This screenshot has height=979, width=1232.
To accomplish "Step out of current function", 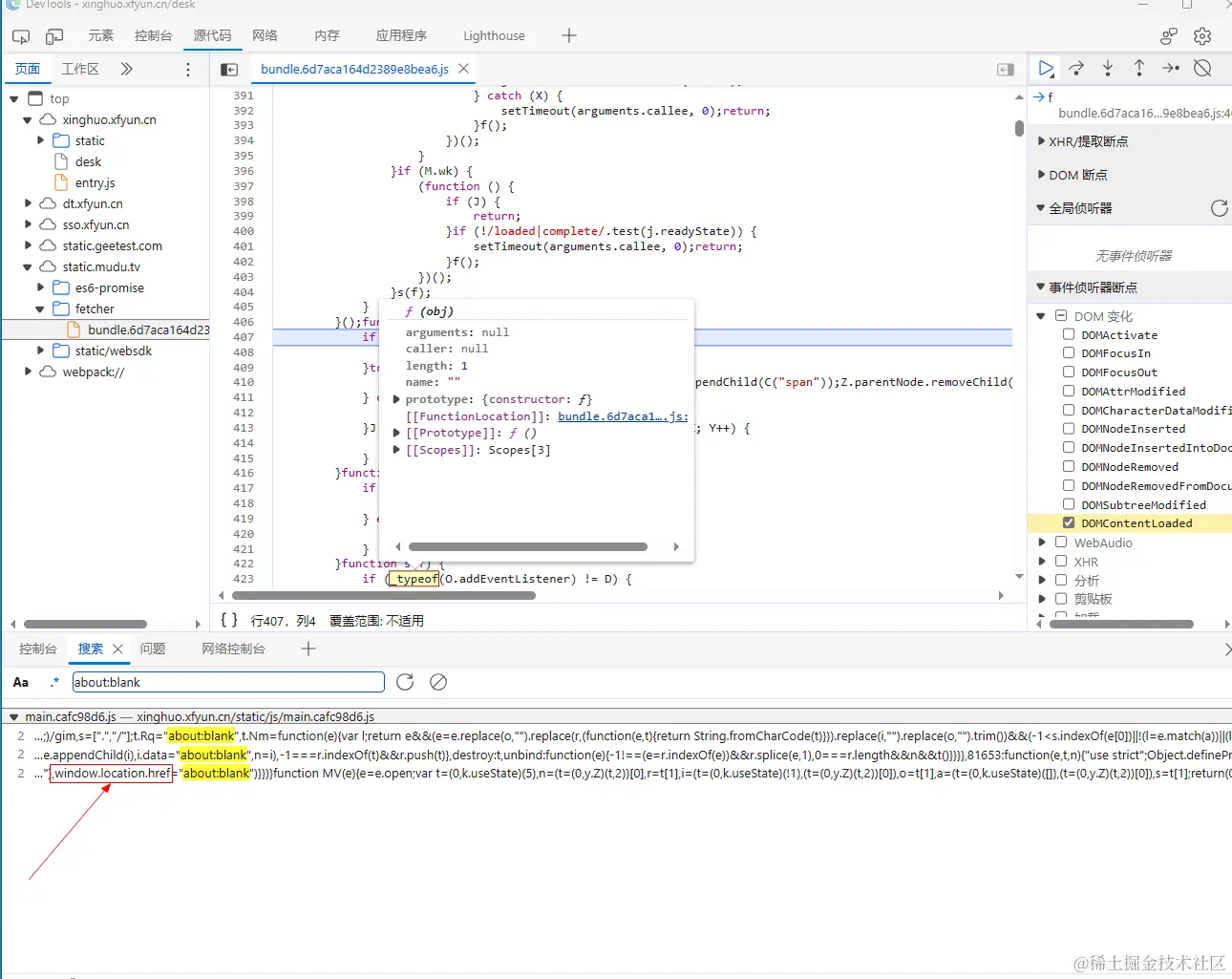I will point(1139,68).
